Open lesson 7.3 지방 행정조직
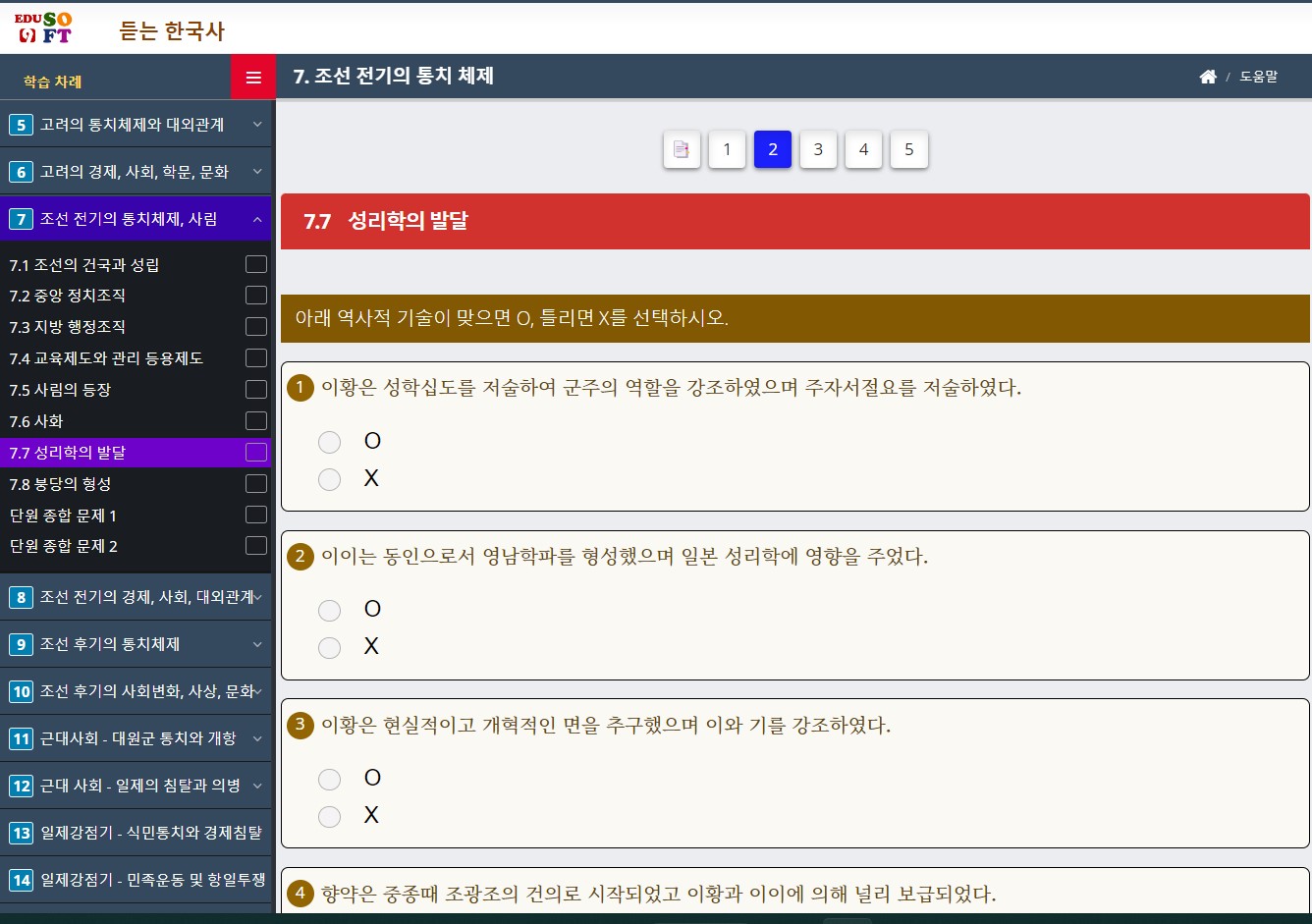 click(x=67, y=326)
